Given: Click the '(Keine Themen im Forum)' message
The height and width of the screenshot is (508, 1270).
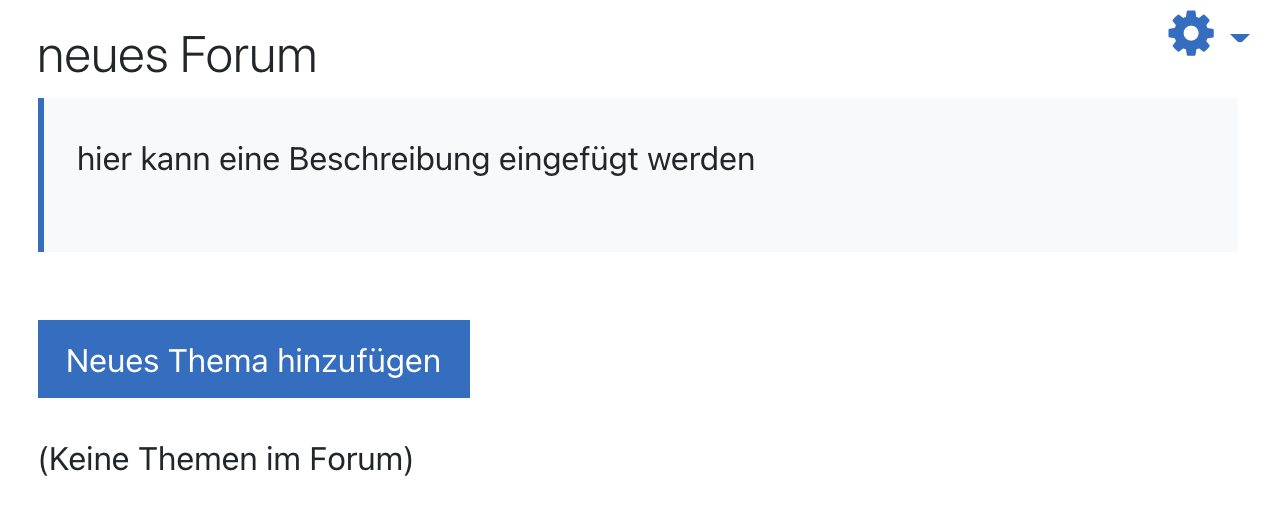Looking at the screenshot, I should pos(225,459).
